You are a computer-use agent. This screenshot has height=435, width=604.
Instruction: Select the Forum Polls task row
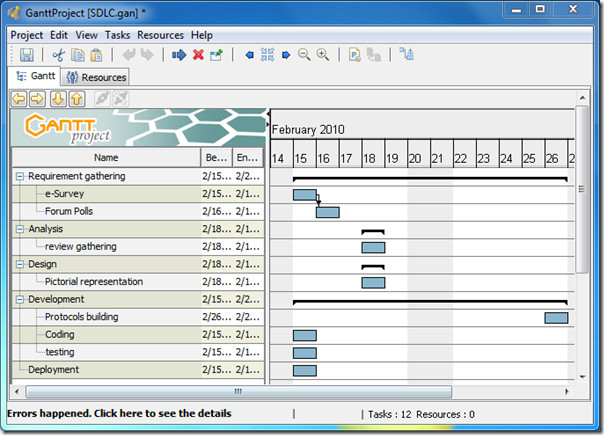pyautogui.click(x=138, y=212)
